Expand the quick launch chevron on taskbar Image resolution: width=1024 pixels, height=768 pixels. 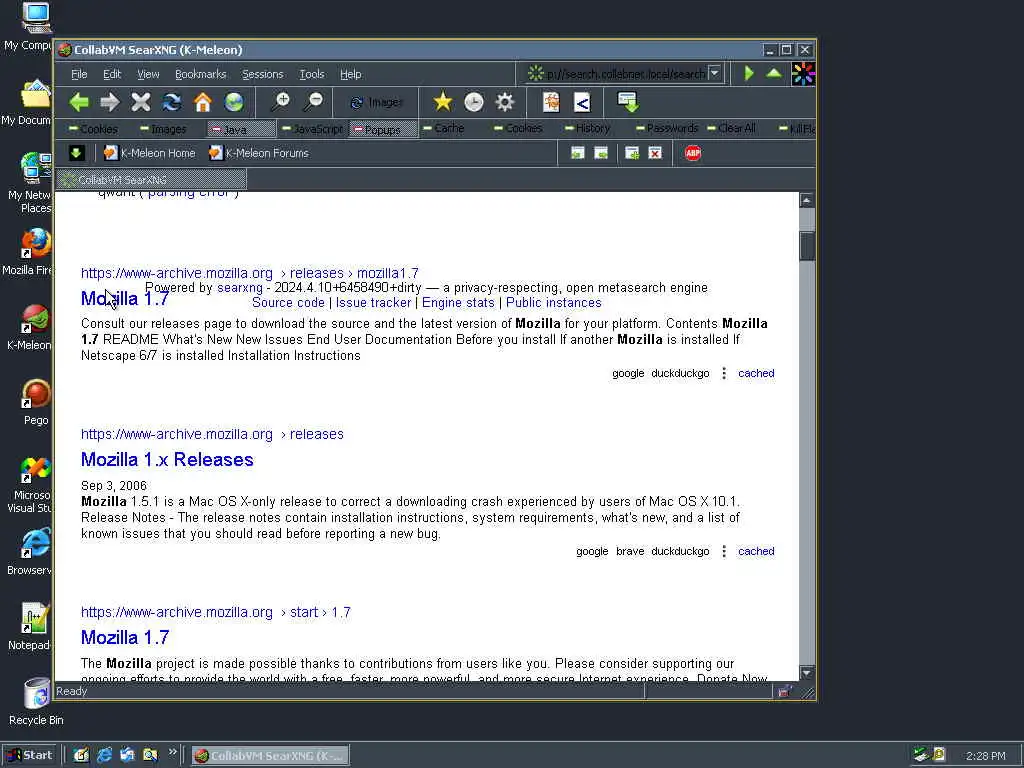pos(172,752)
